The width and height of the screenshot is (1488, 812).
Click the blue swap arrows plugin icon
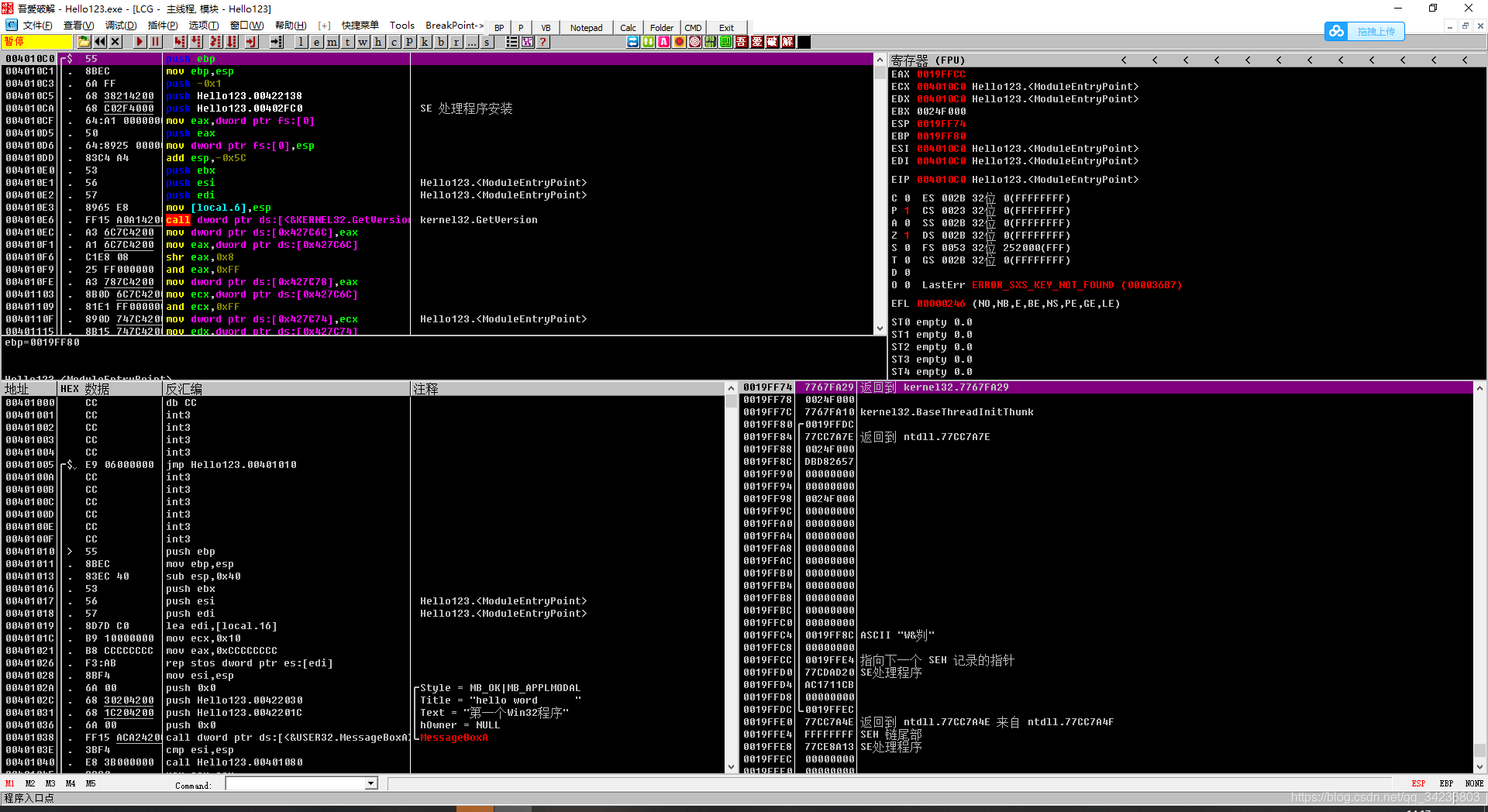coord(633,42)
